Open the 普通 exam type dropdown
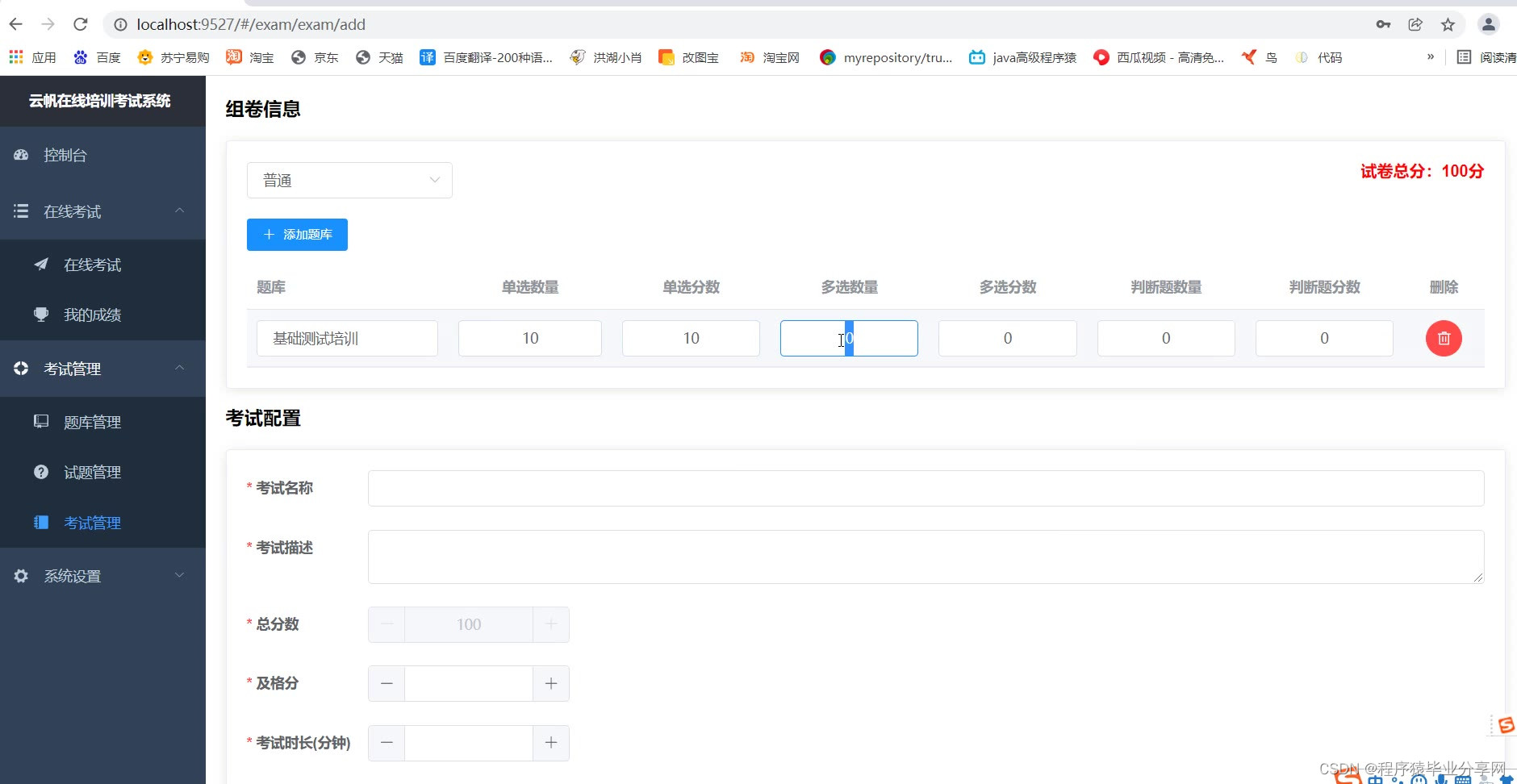Screen dimensions: 1517x784 click(349, 181)
